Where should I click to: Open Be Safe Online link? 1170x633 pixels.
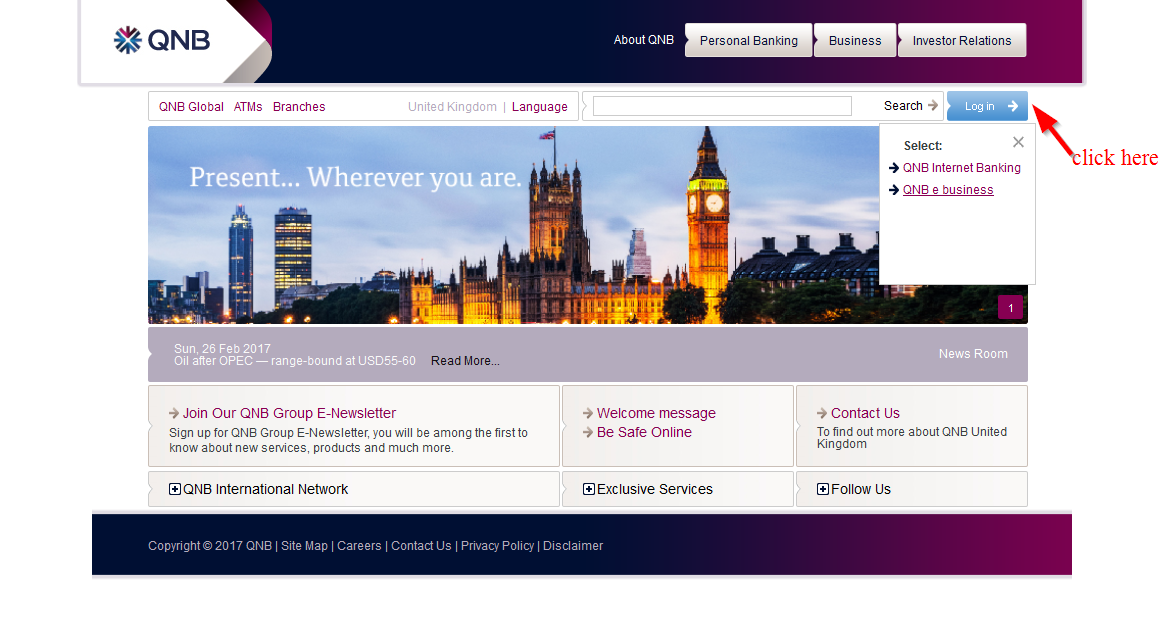(644, 432)
